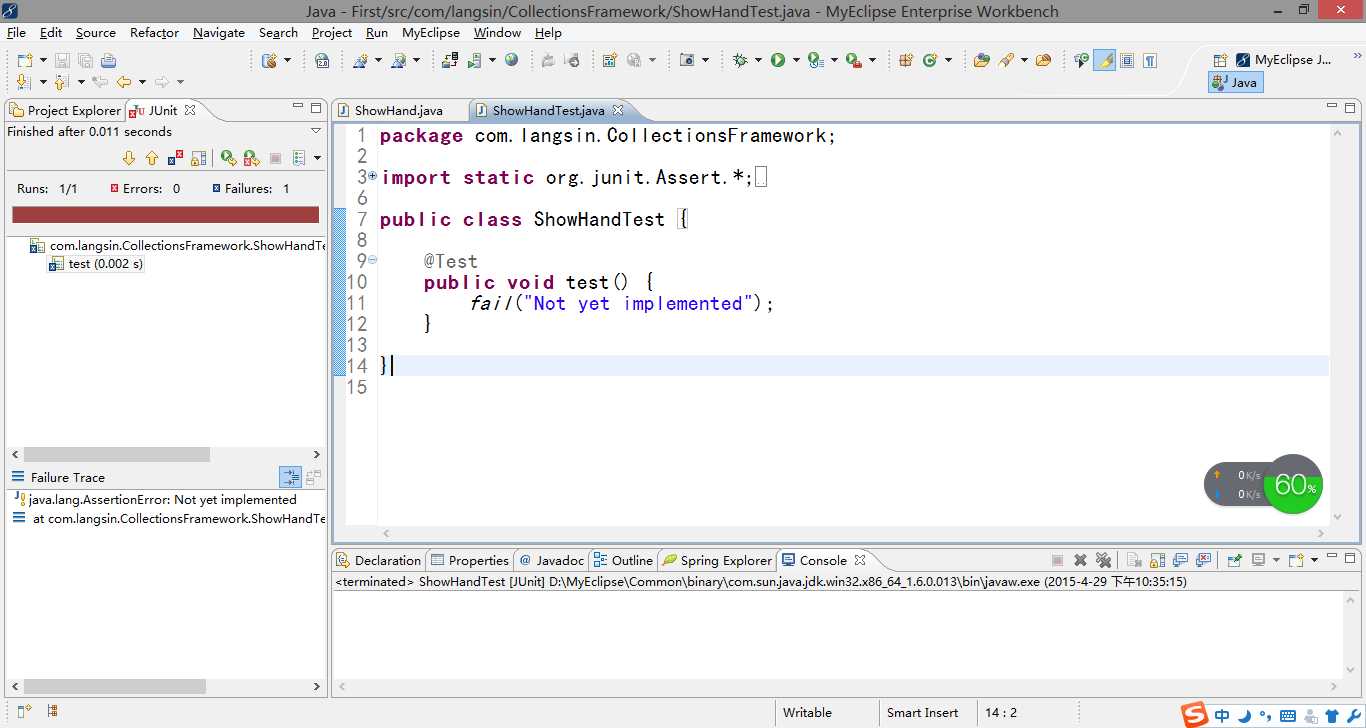Screen dimensions: 1366x728
Task: Click the Debug bug icon
Action: point(740,60)
